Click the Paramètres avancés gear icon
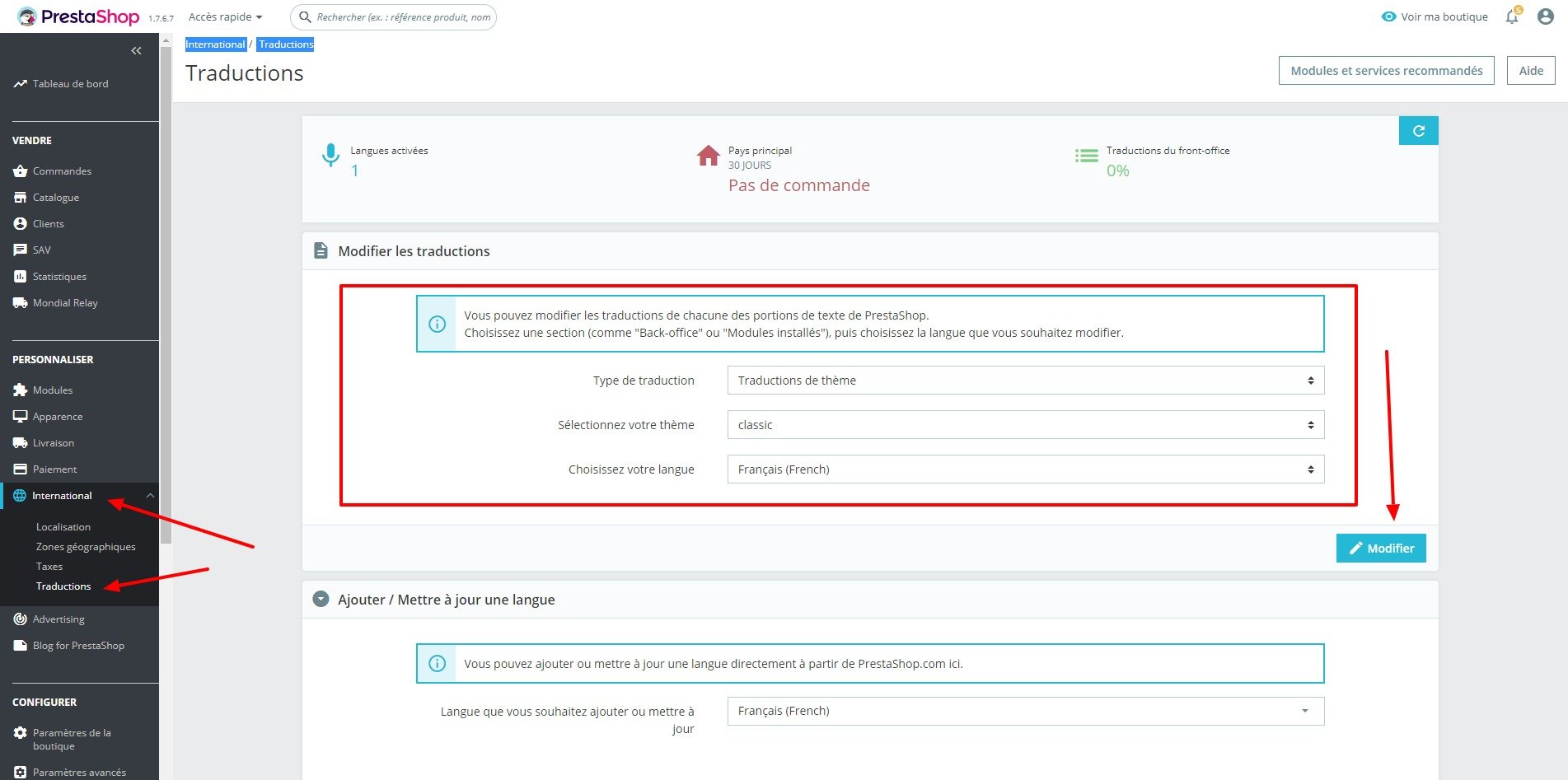 (x=21, y=773)
